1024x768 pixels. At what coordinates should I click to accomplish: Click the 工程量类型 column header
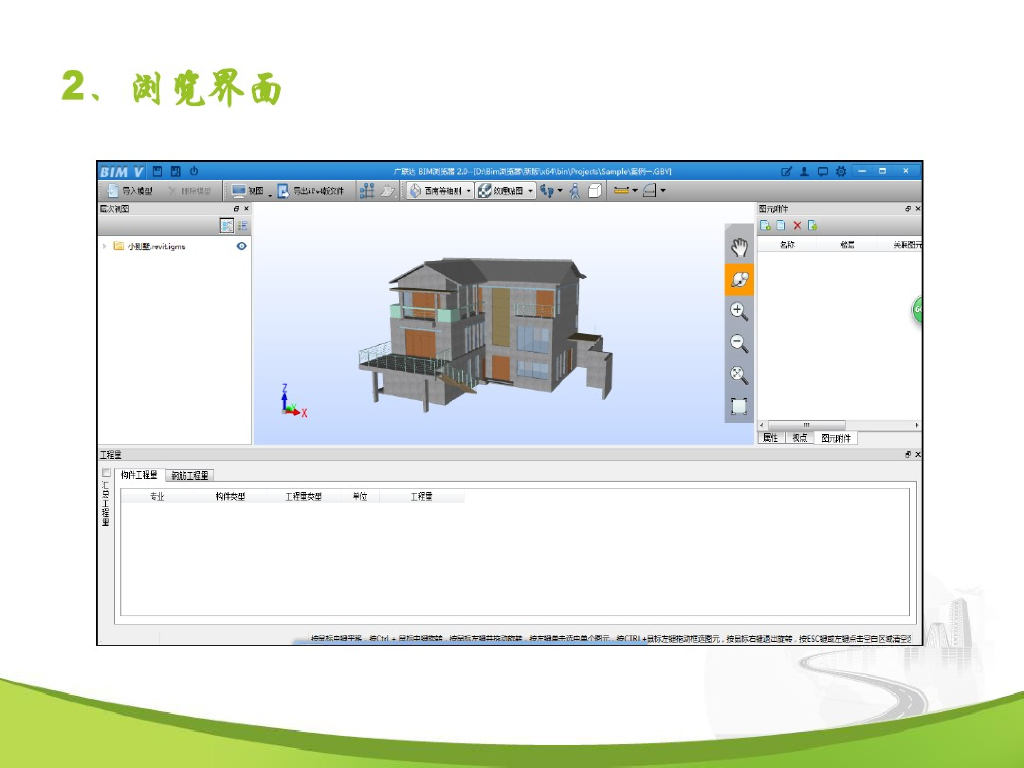coord(304,497)
